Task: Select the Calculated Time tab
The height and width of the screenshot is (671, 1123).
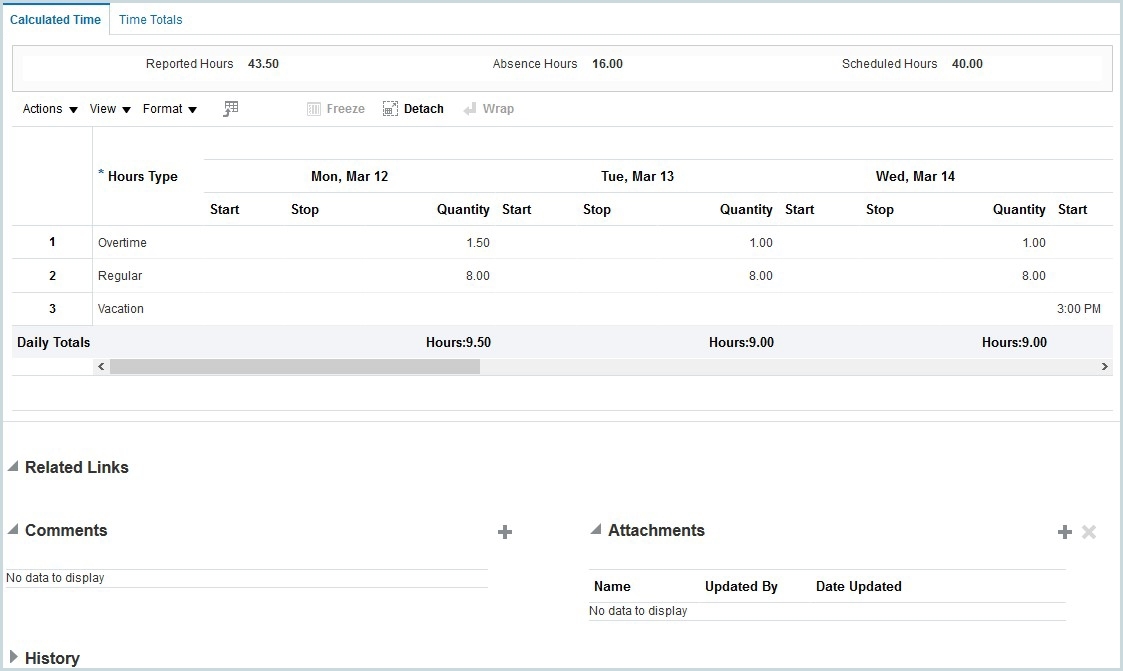Action: point(56,19)
